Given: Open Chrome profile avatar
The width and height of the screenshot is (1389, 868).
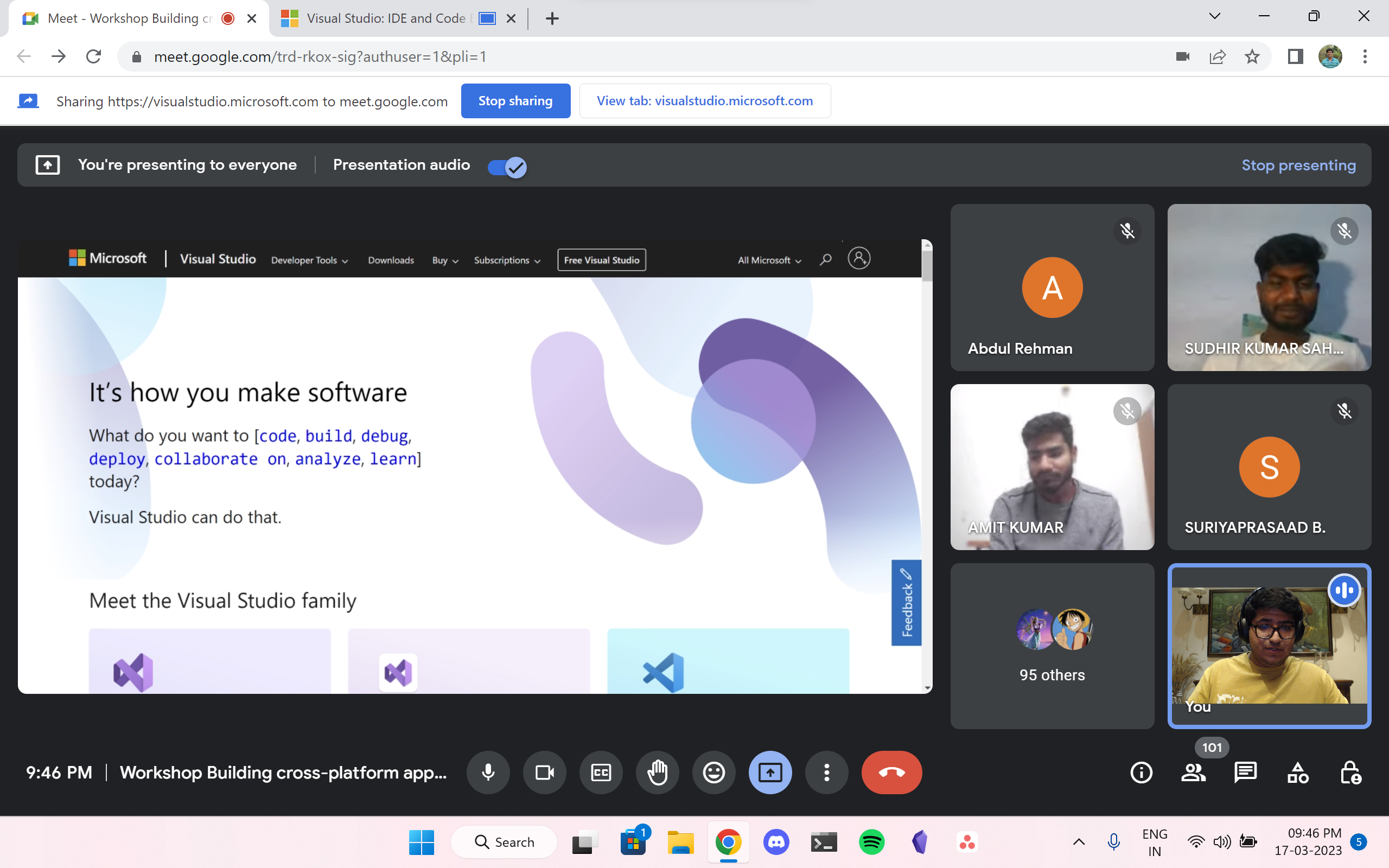Looking at the screenshot, I should [1330, 56].
